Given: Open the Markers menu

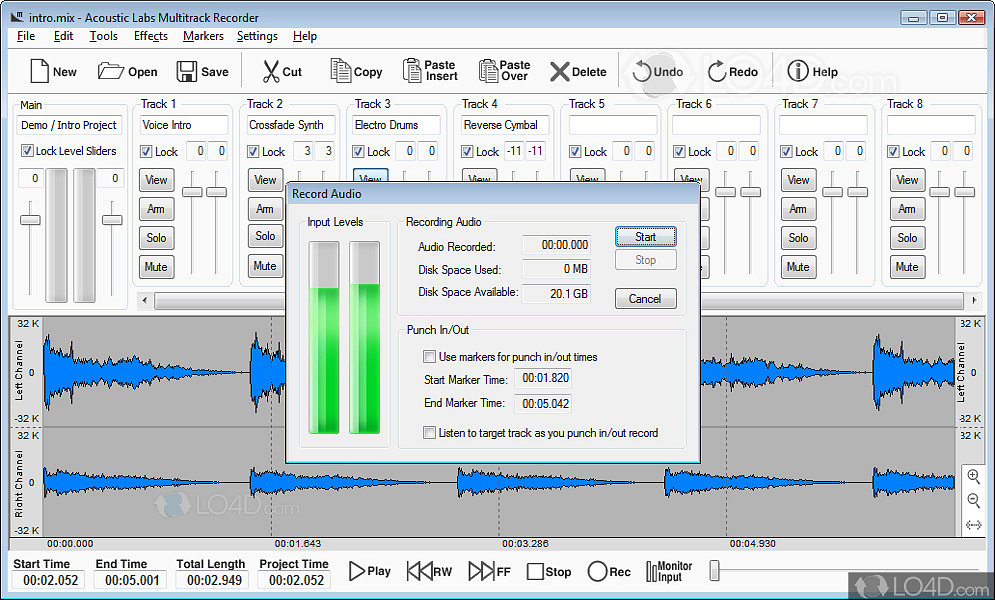Looking at the screenshot, I should coord(203,36).
